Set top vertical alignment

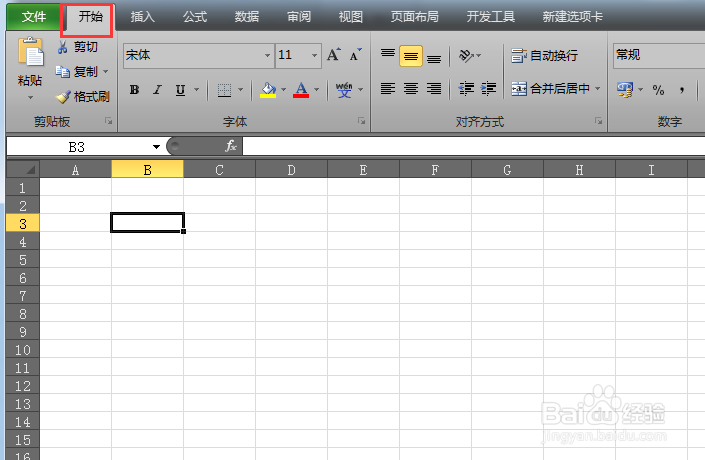tap(388, 55)
